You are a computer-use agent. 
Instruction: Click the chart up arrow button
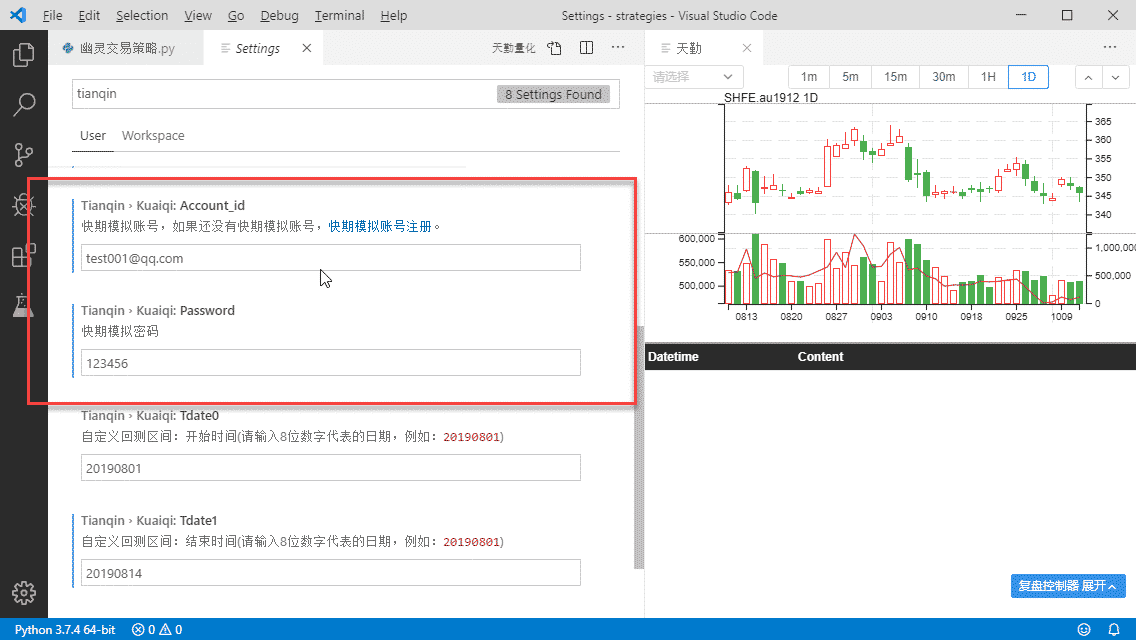click(1088, 77)
